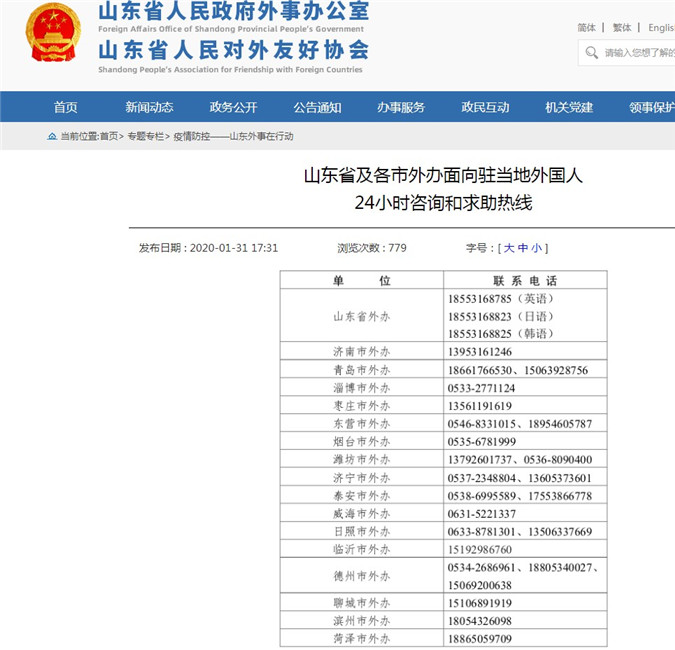Screen dimensions: 675x650
Task: Click the 枣庄市外办 cell
Action: point(362,405)
